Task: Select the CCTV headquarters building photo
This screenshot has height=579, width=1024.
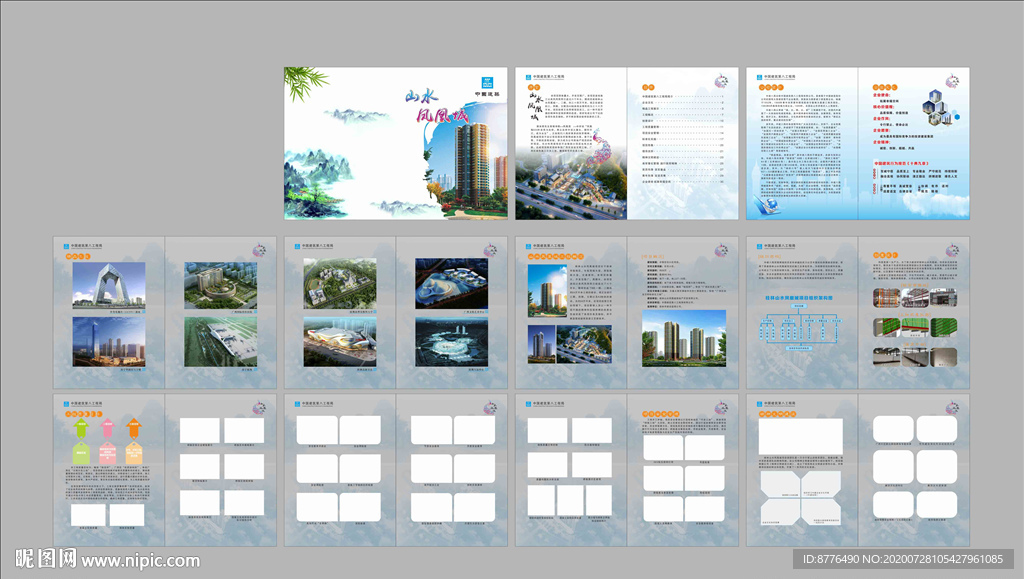Action: [108, 286]
